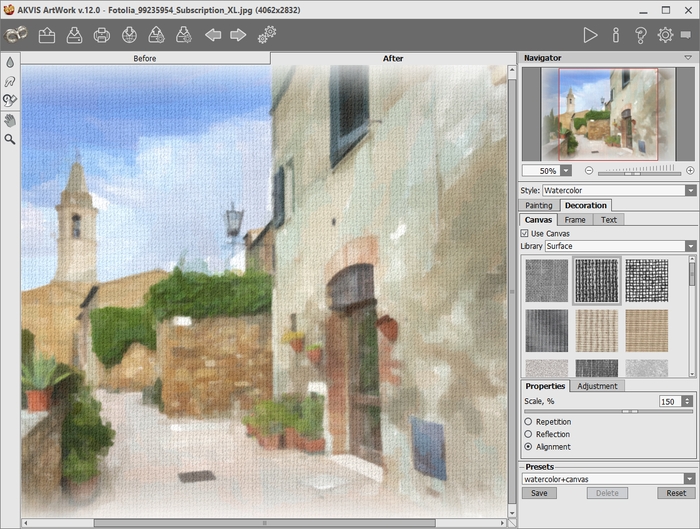Open Preferences gear icon at top right
This screenshot has height=529, width=700.
pos(665,35)
